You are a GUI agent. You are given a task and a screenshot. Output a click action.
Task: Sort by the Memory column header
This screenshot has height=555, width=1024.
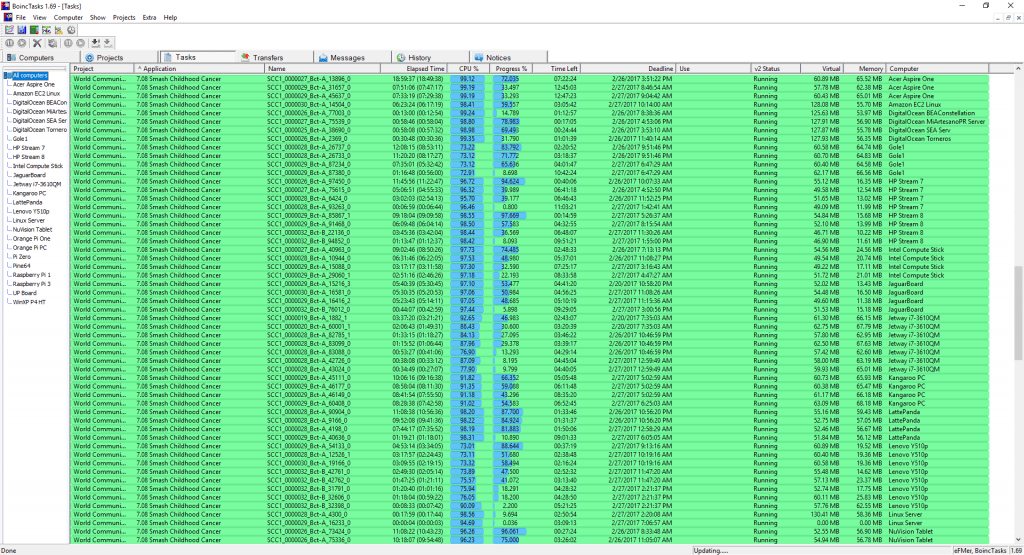864,69
